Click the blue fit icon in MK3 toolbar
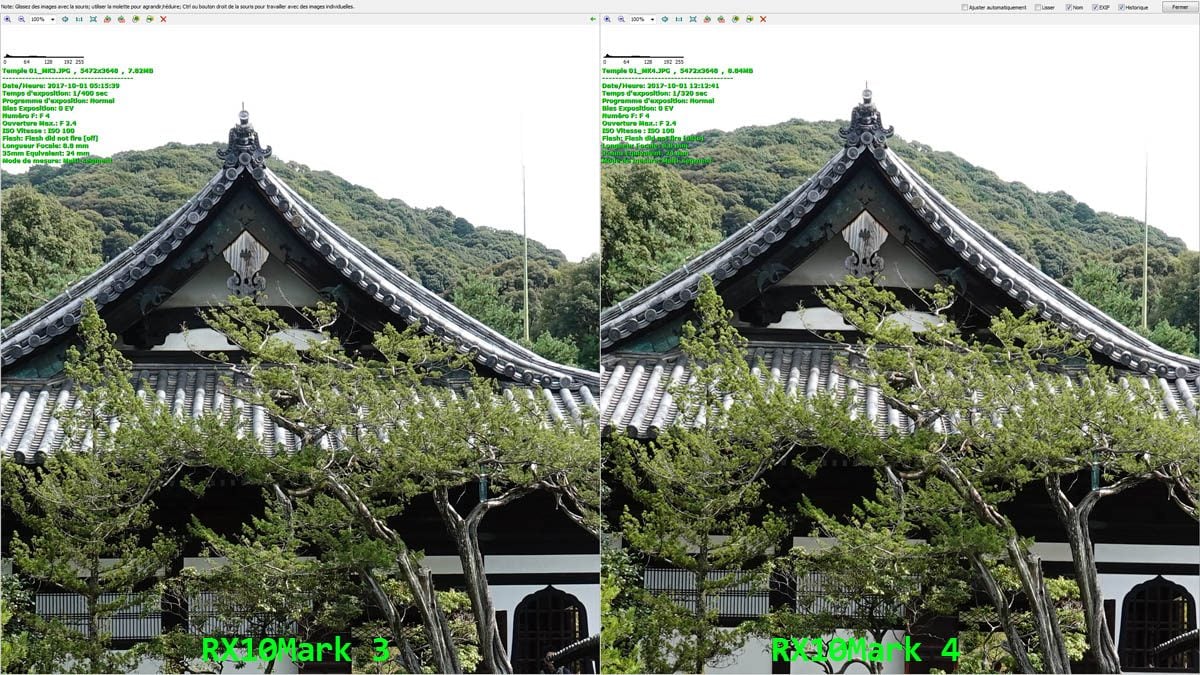Screen dimensions: 1200x675 (x=65, y=19)
